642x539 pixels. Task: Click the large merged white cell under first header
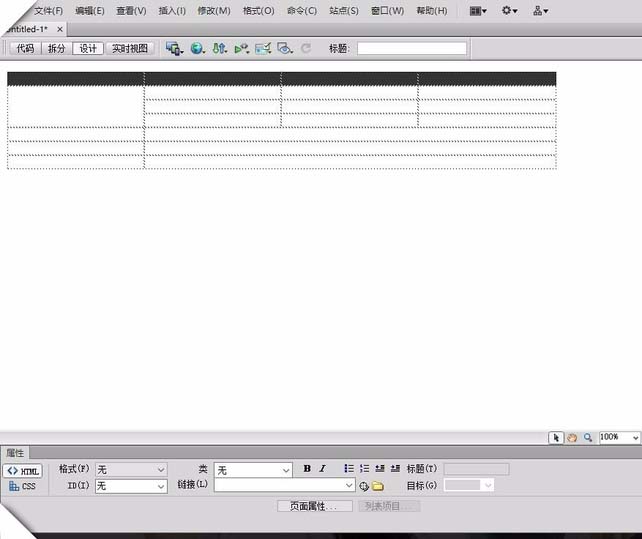click(x=76, y=106)
